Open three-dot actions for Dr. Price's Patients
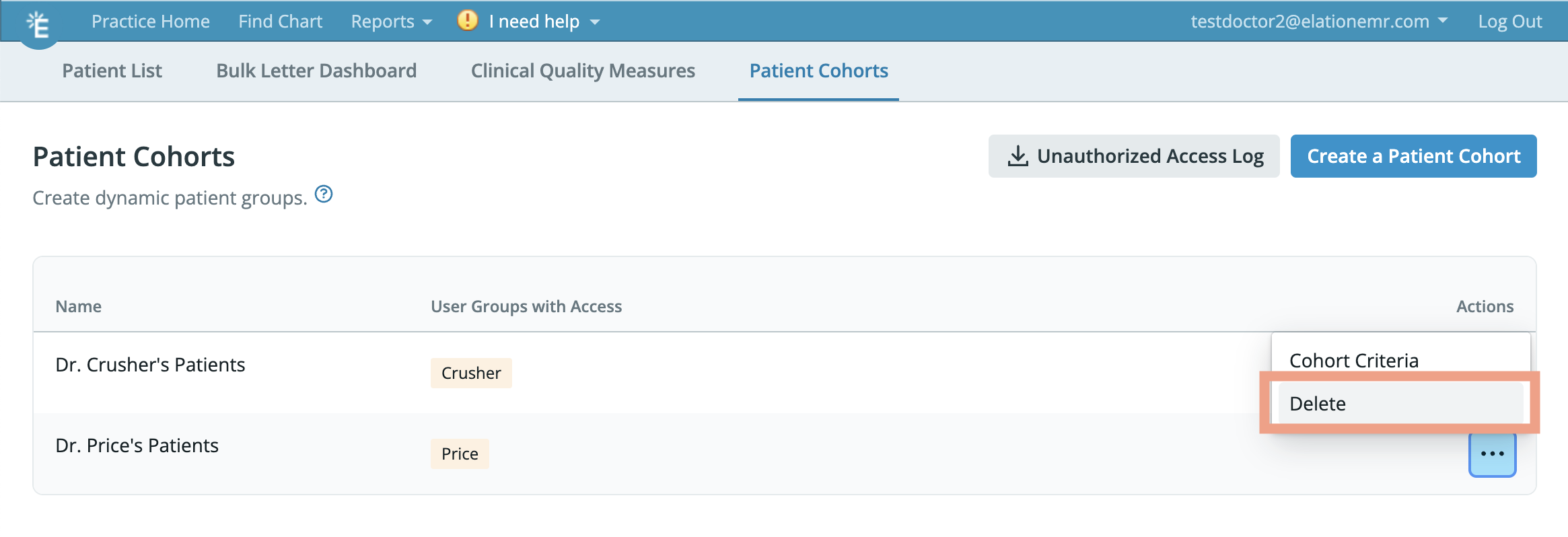 pyautogui.click(x=1492, y=454)
